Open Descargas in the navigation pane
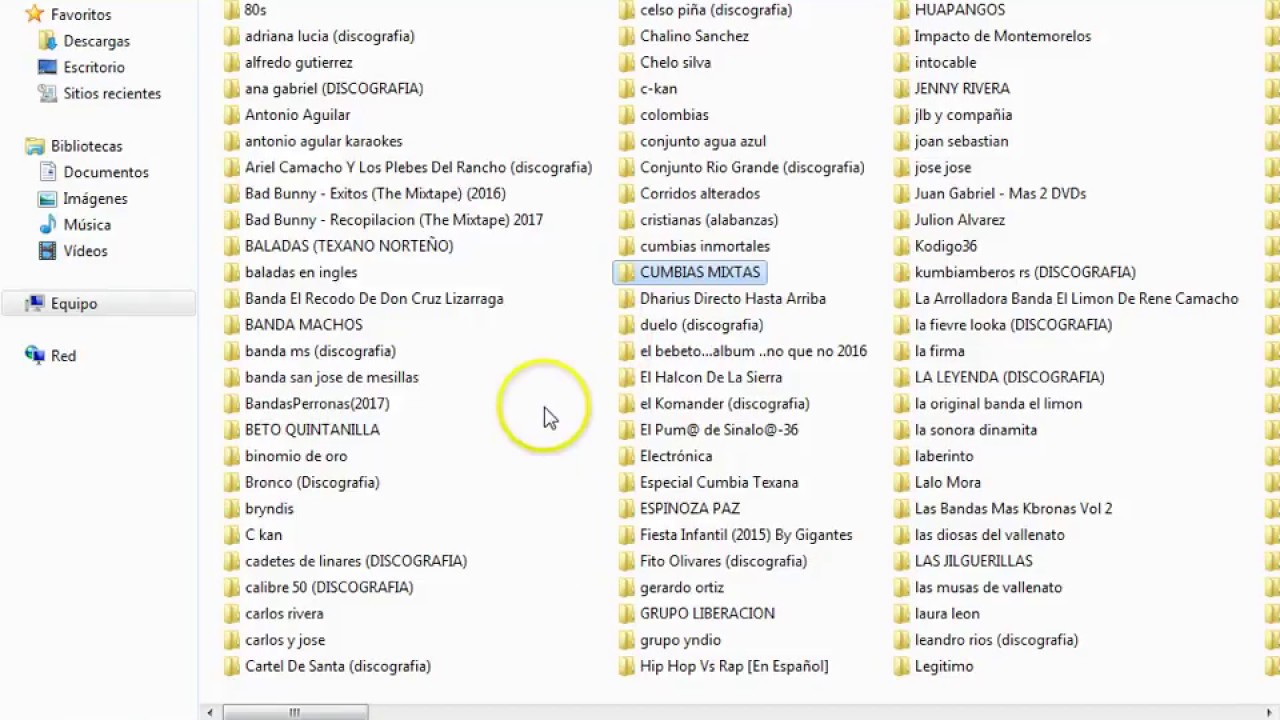Viewport: 1280px width, 720px height. pos(97,41)
